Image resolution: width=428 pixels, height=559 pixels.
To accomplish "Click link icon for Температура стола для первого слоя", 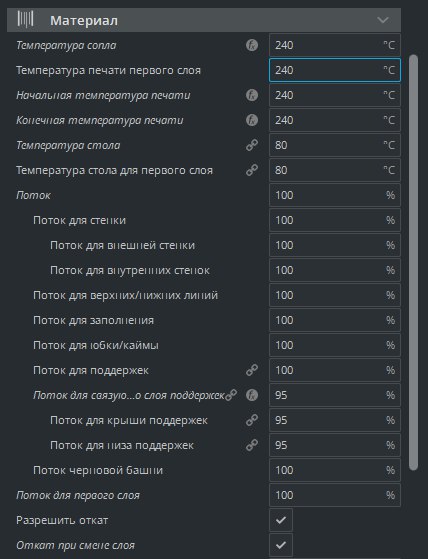I will coord(252,170).
